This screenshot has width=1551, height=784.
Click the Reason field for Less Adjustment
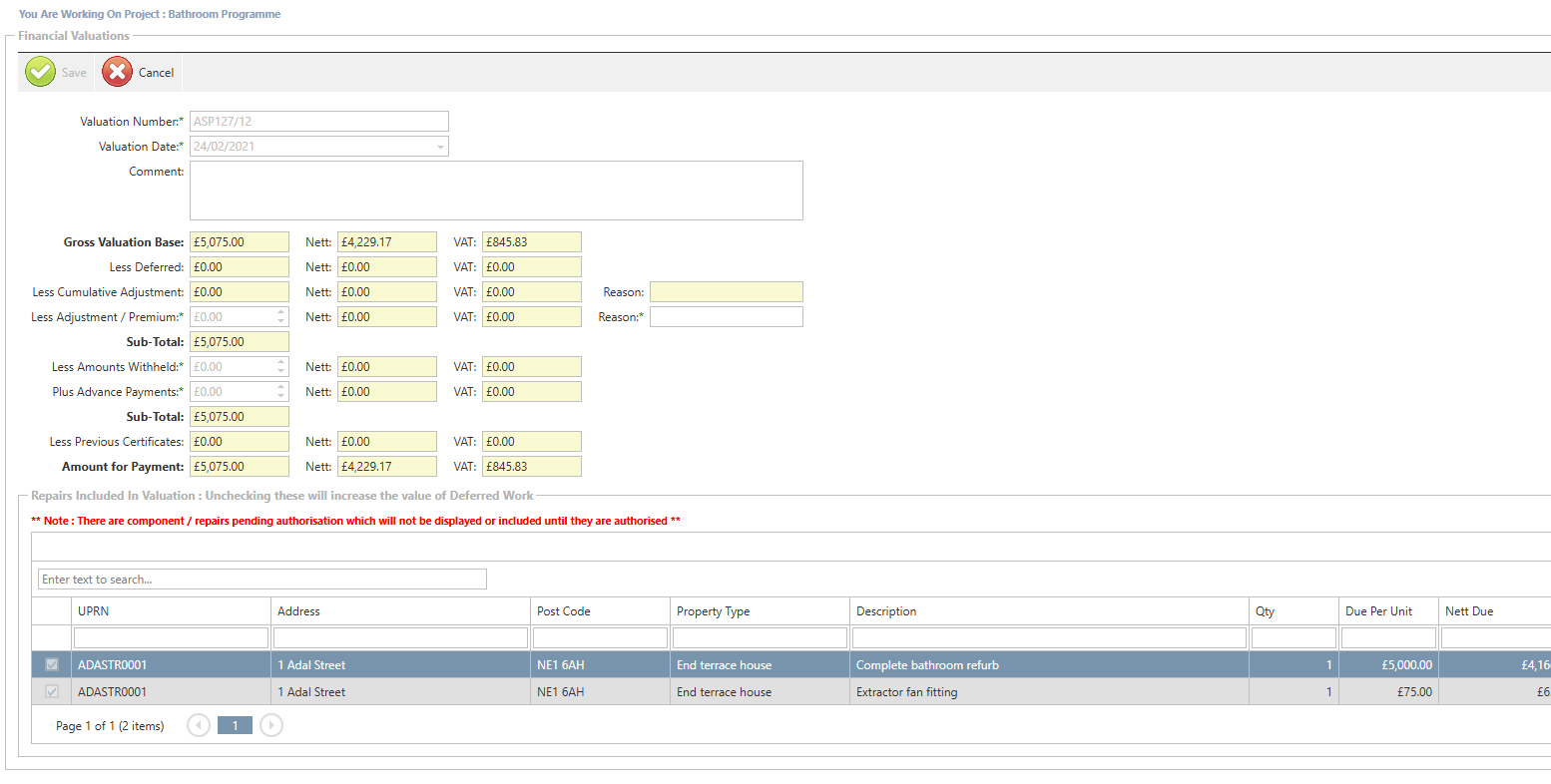coord(726,316)
